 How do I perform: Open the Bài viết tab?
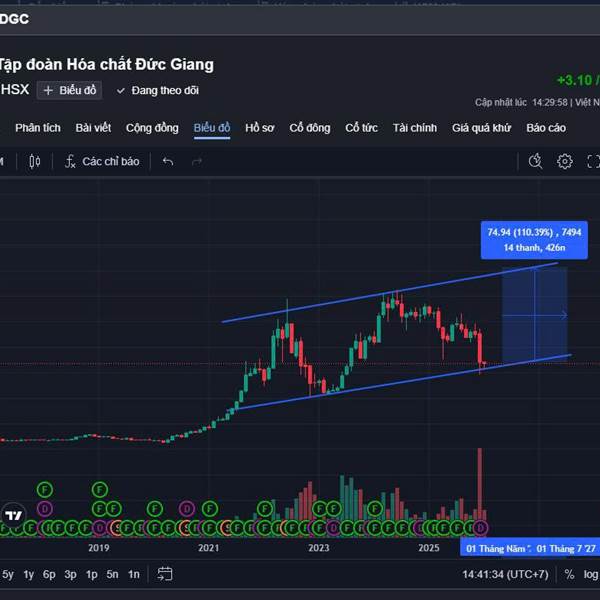[93, 128]
